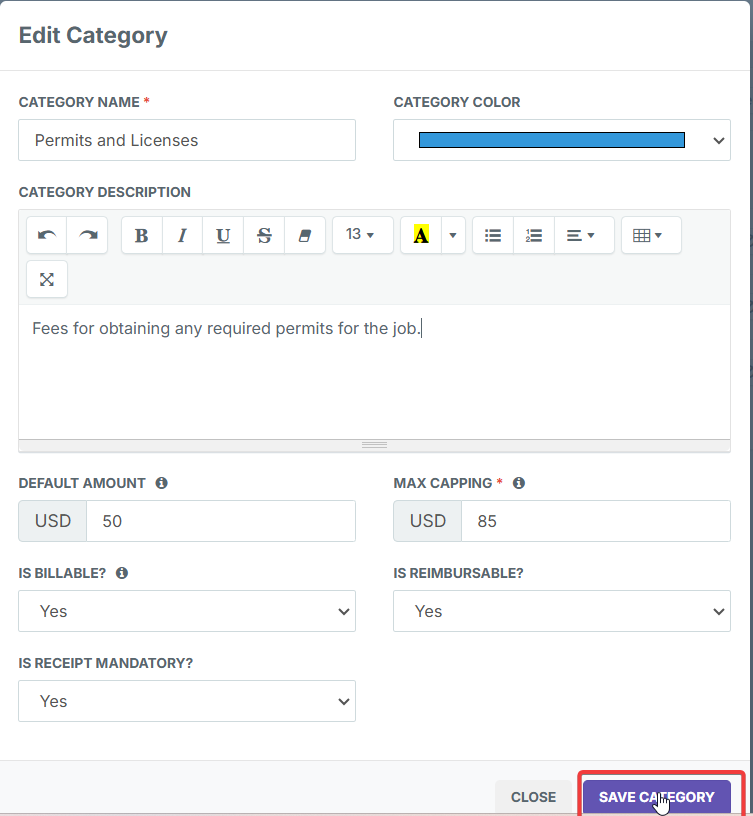Toggle underline text formatting

point(223,235)
